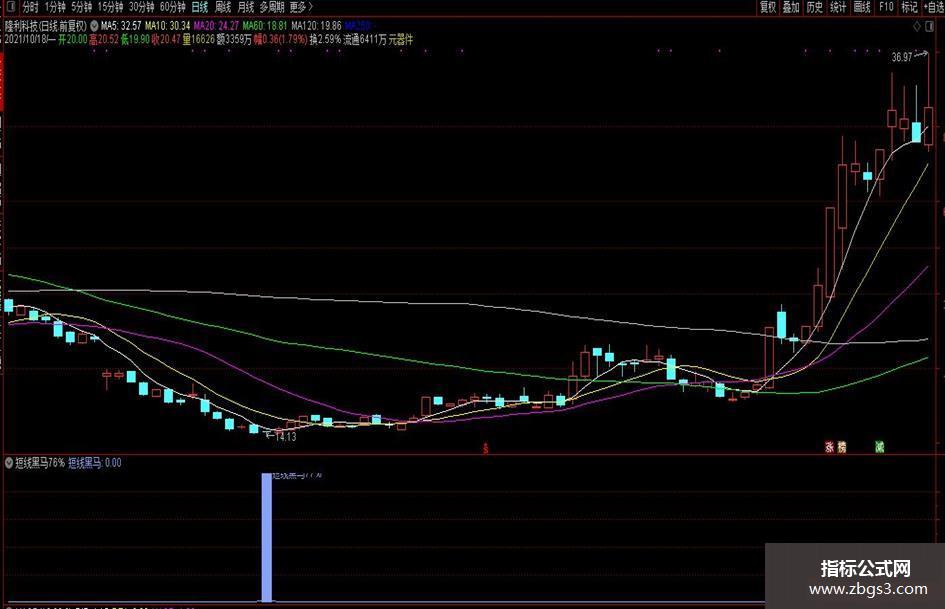The image size is (945, 609).
Task: Click the 14.13 low price label
Action: click(x=285, y=437)
